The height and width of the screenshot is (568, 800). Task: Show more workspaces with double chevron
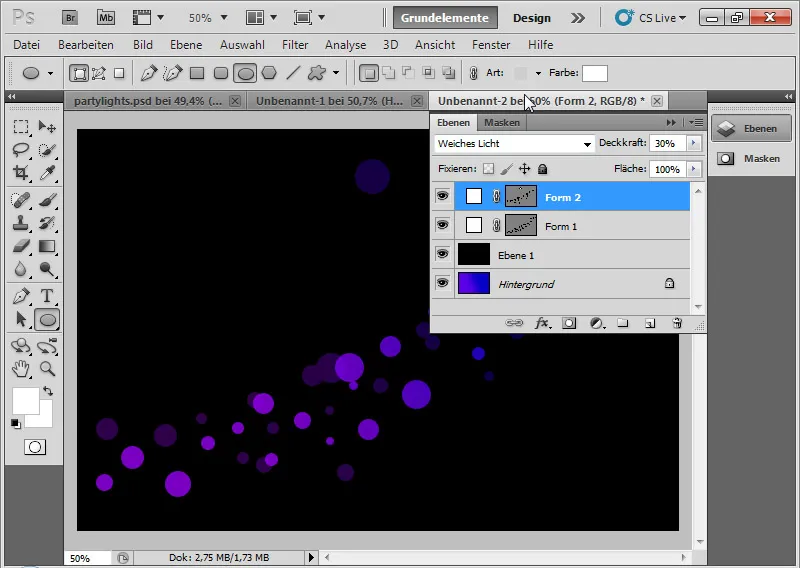578,18
